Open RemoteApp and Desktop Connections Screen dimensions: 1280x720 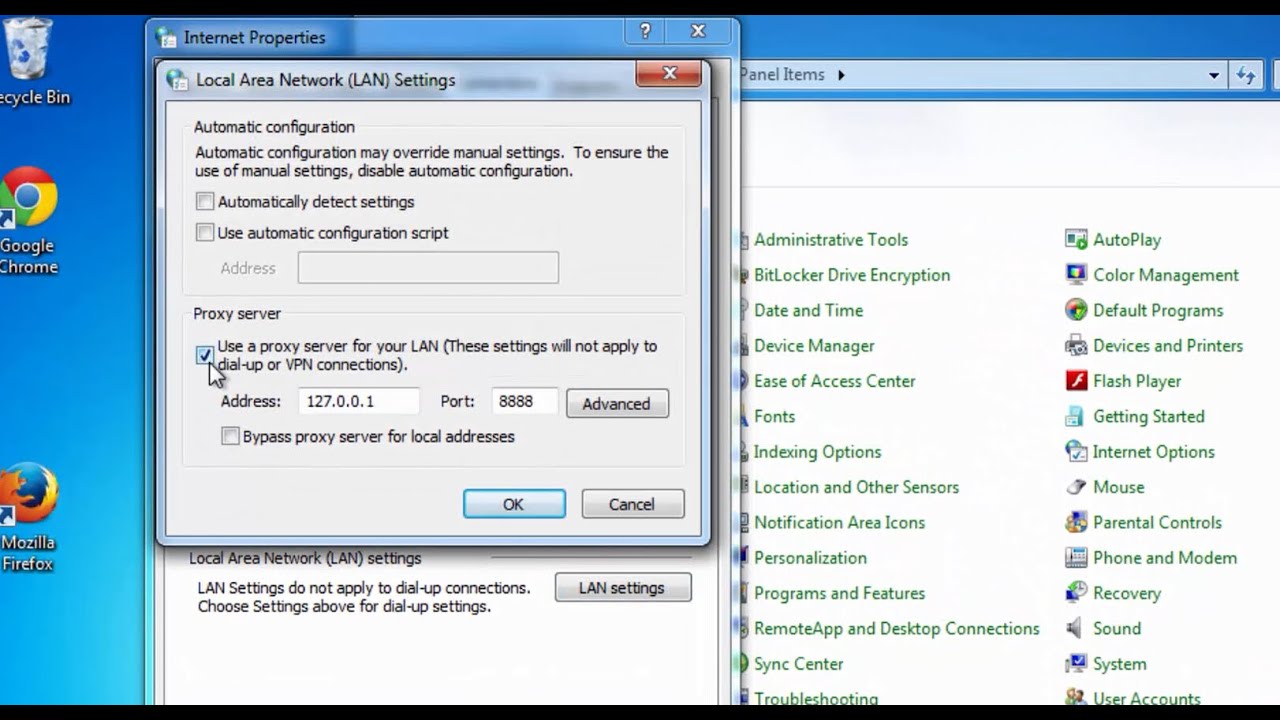(896, 628)
